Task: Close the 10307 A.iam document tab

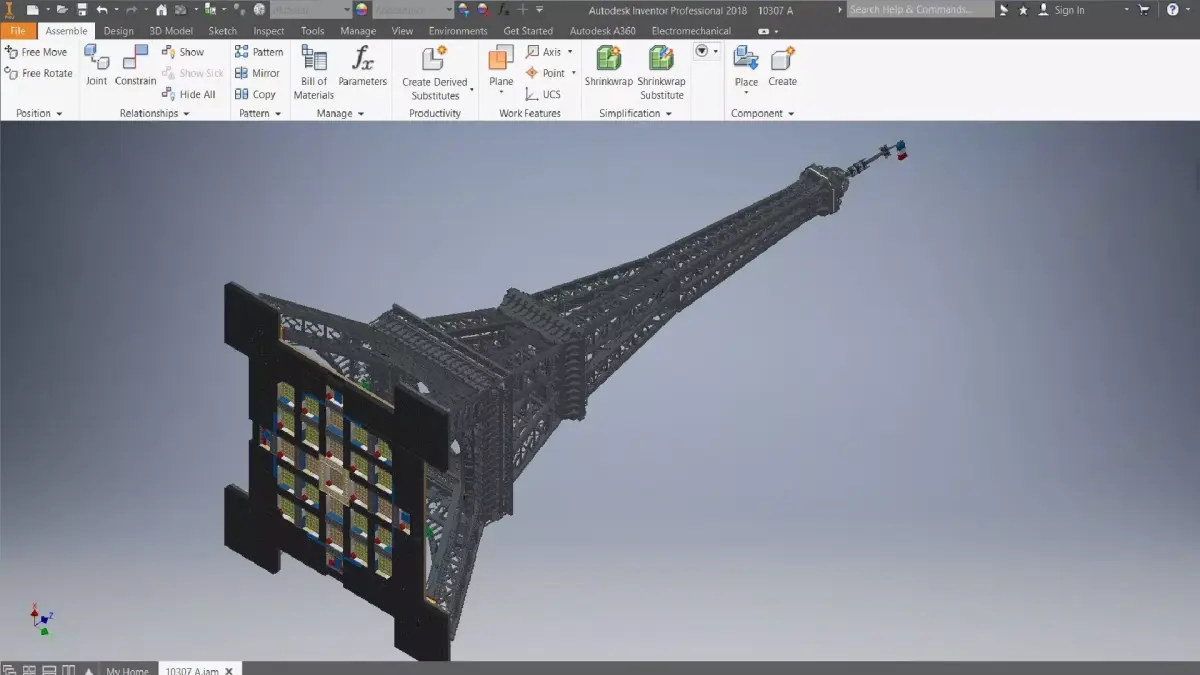Action: click(229, 671)
